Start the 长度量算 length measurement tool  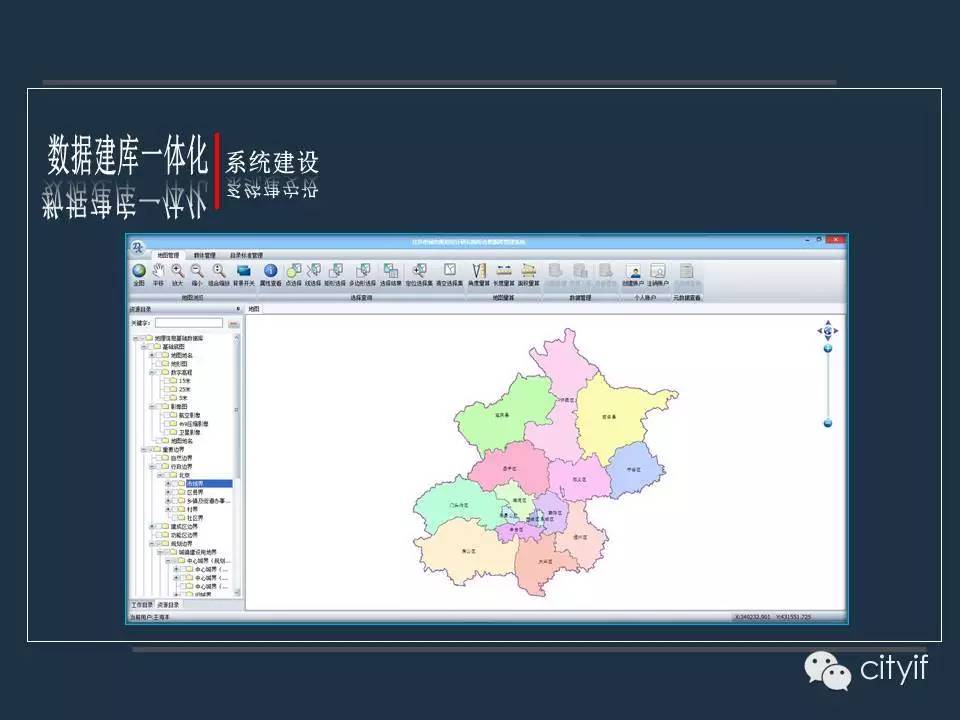(505, 271)
